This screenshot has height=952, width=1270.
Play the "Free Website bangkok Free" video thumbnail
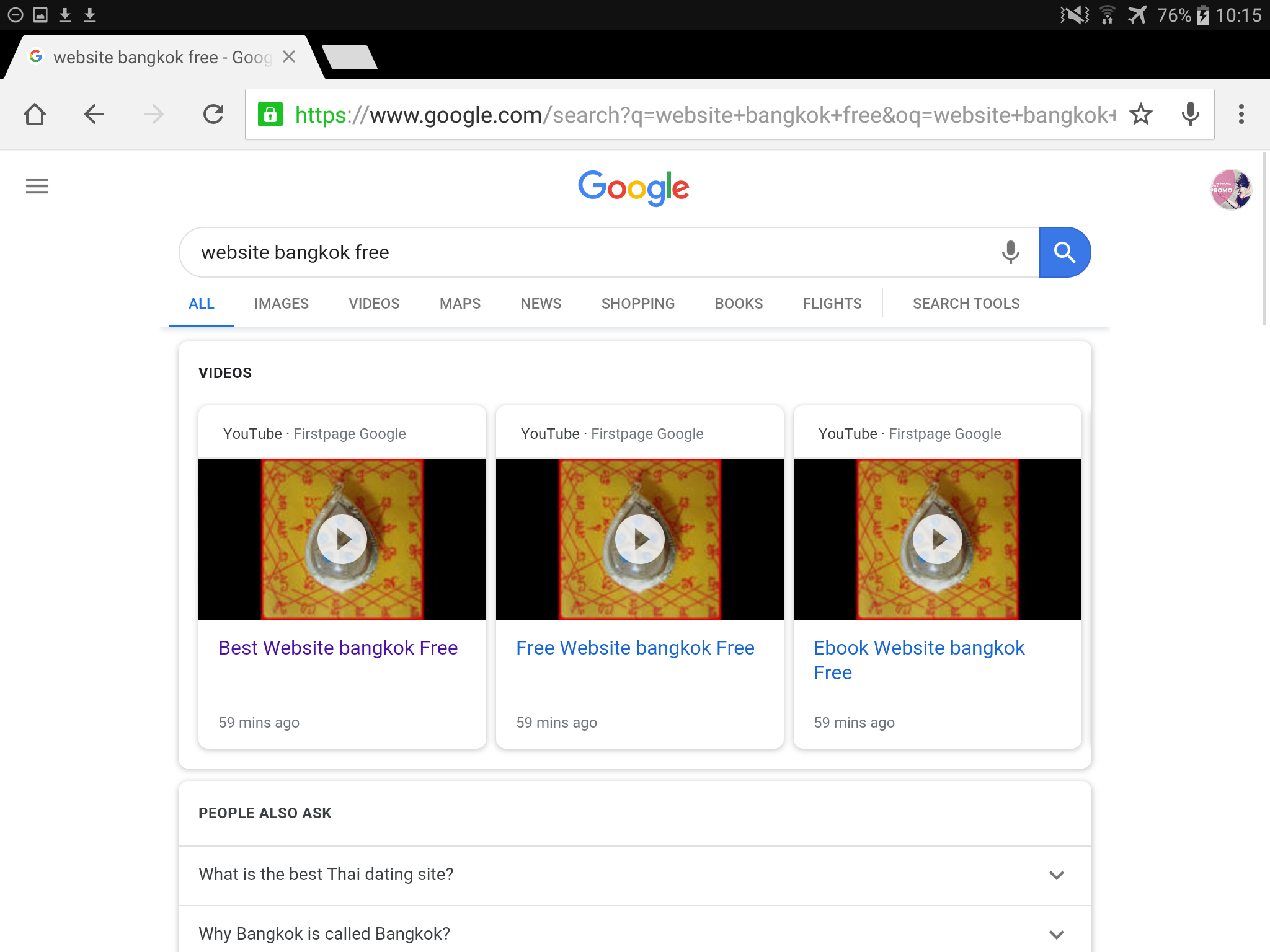639,539
